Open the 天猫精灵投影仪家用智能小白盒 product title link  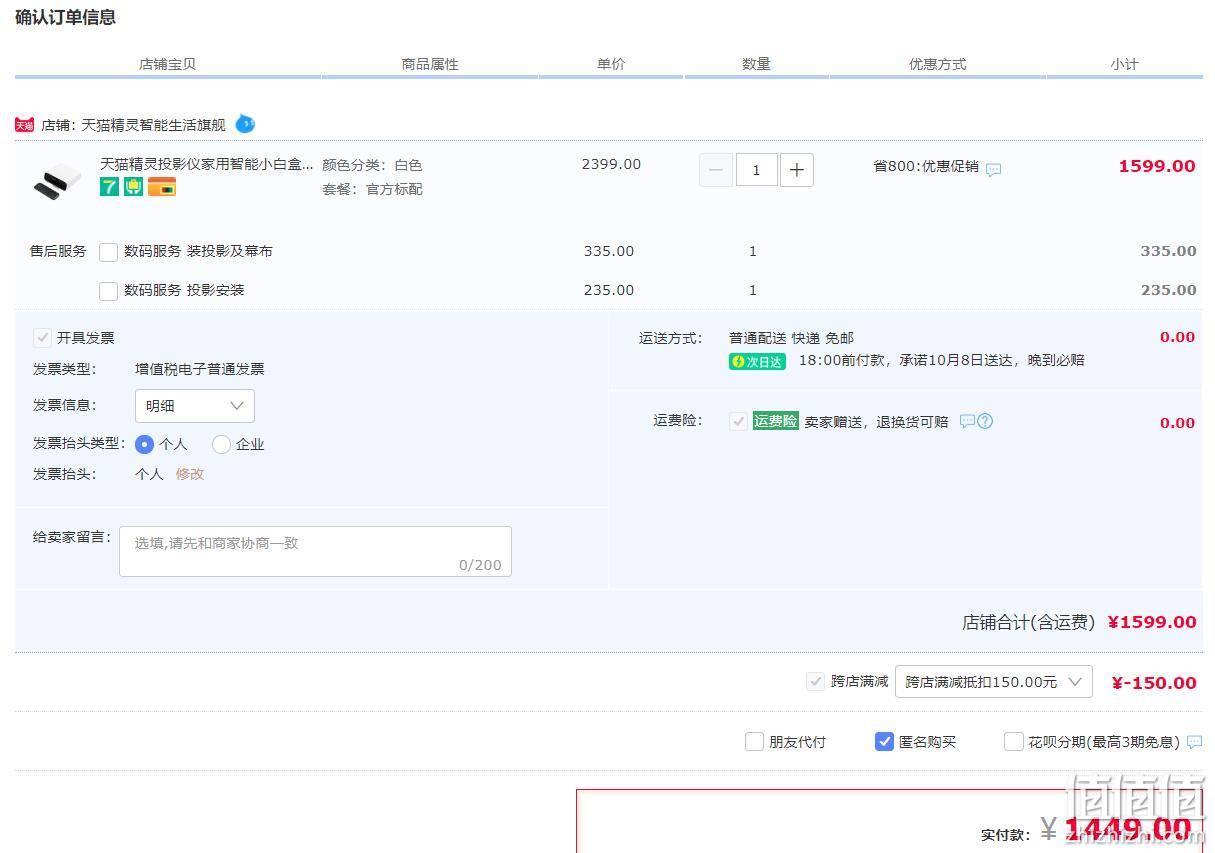coord(207,164)
